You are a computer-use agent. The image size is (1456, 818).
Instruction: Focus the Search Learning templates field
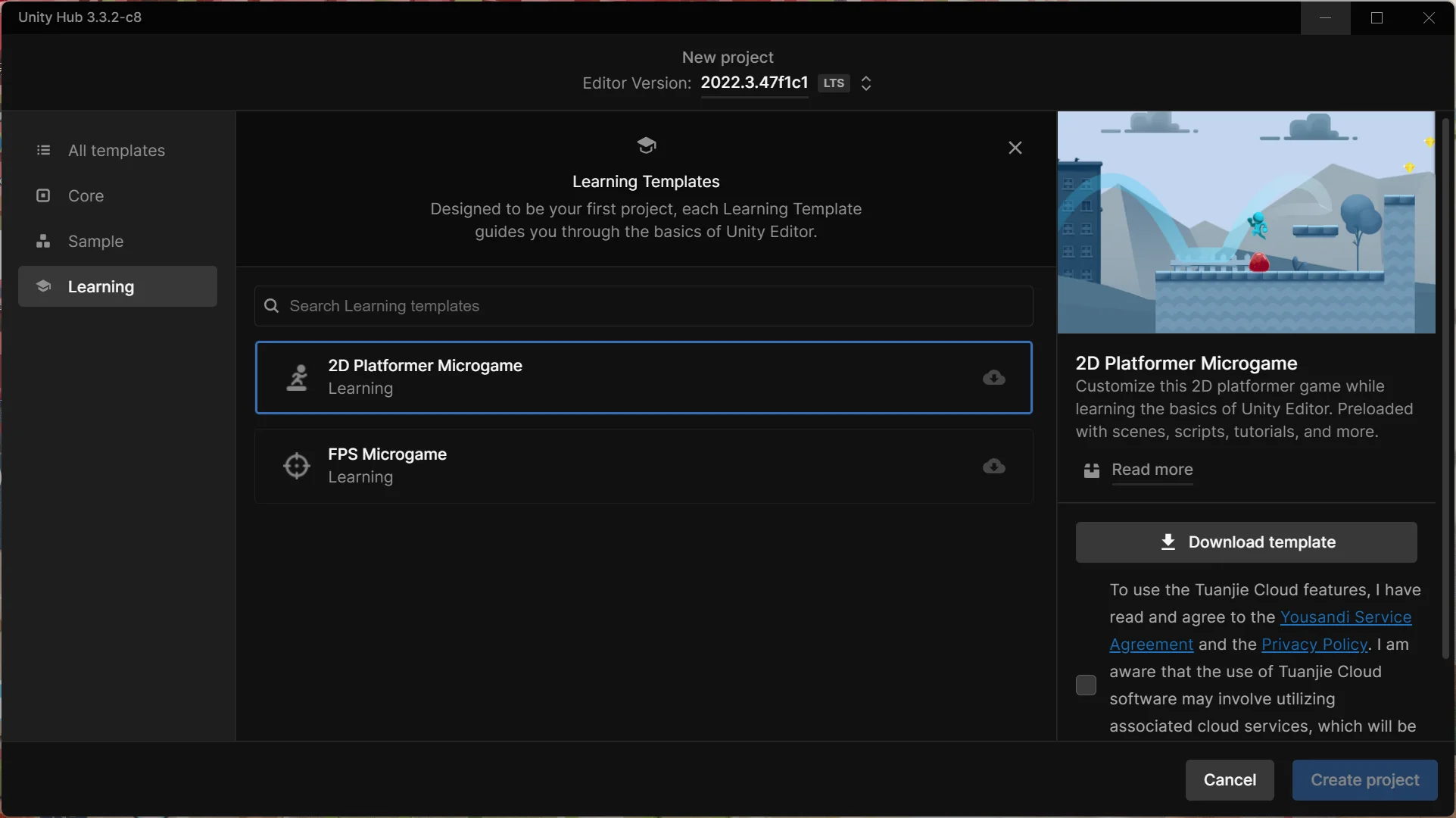pos(644,306)
